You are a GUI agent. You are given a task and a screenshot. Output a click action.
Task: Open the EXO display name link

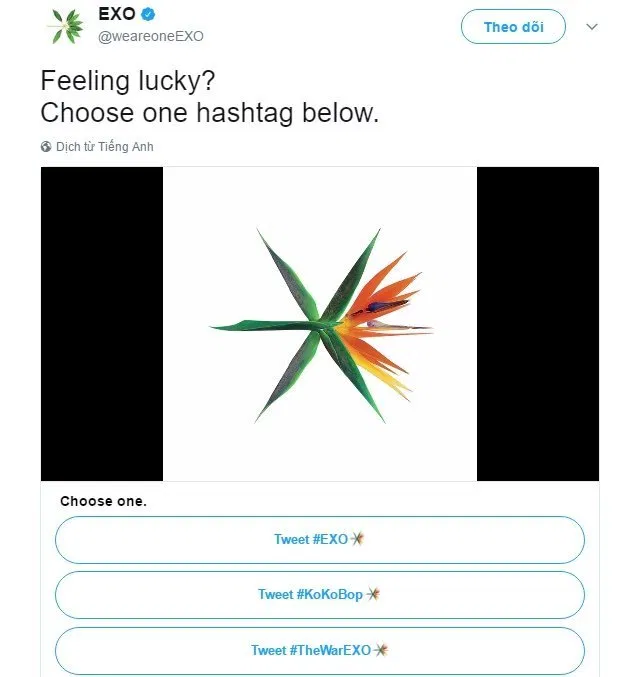[116, 16]
